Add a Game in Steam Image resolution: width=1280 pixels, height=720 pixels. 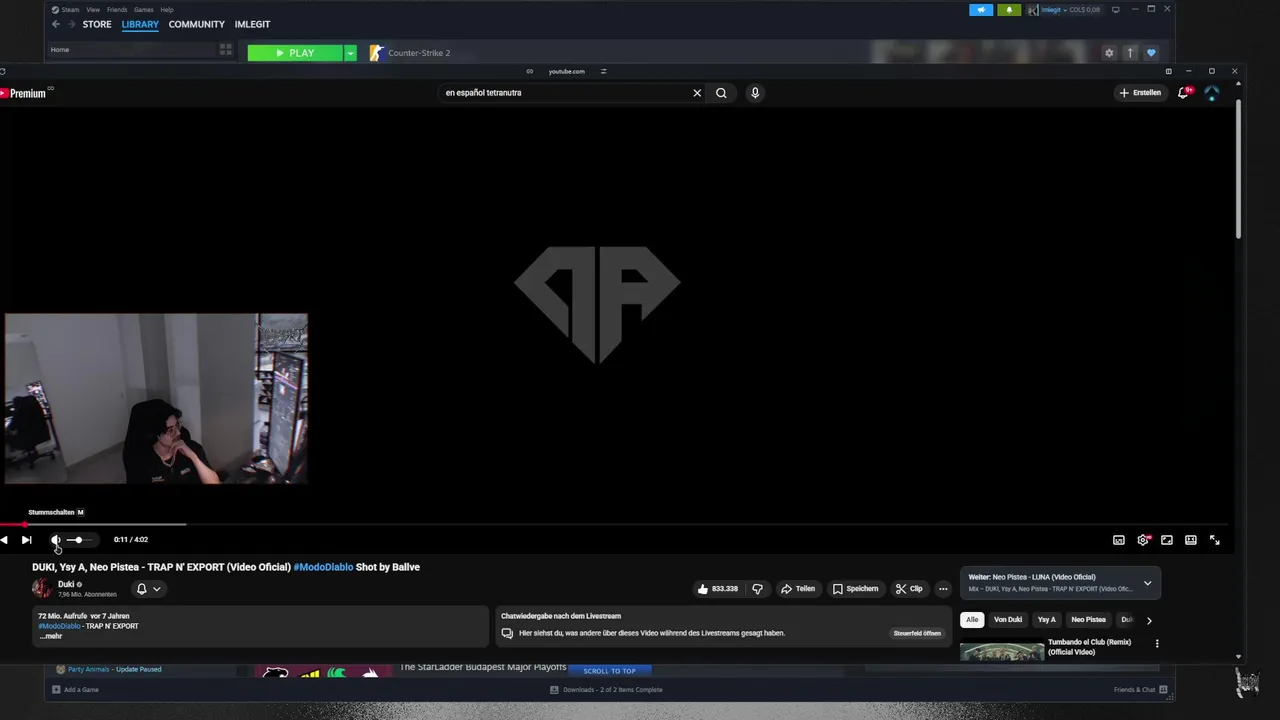[75, 690]
